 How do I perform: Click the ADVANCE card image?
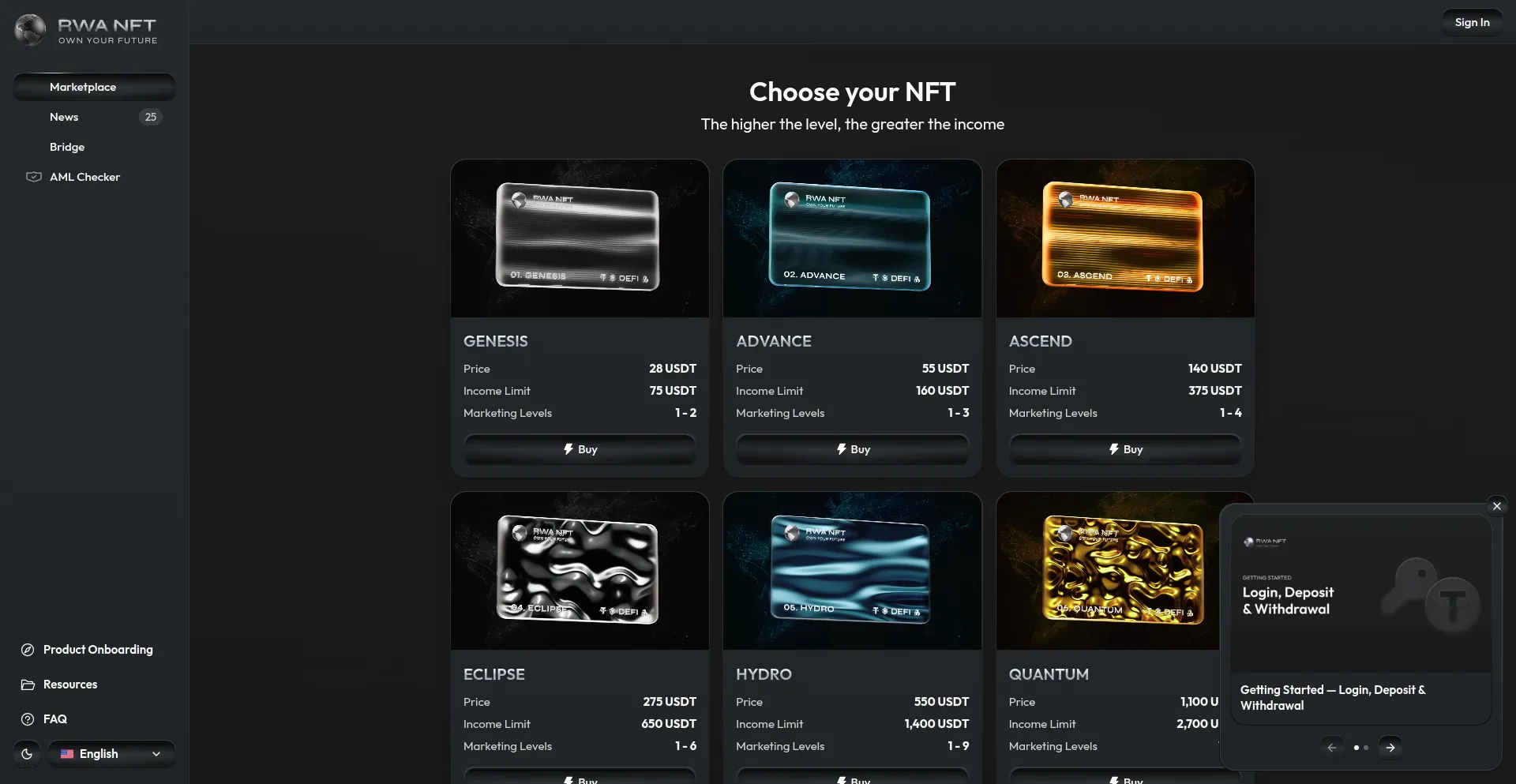[x=852, y=238]
